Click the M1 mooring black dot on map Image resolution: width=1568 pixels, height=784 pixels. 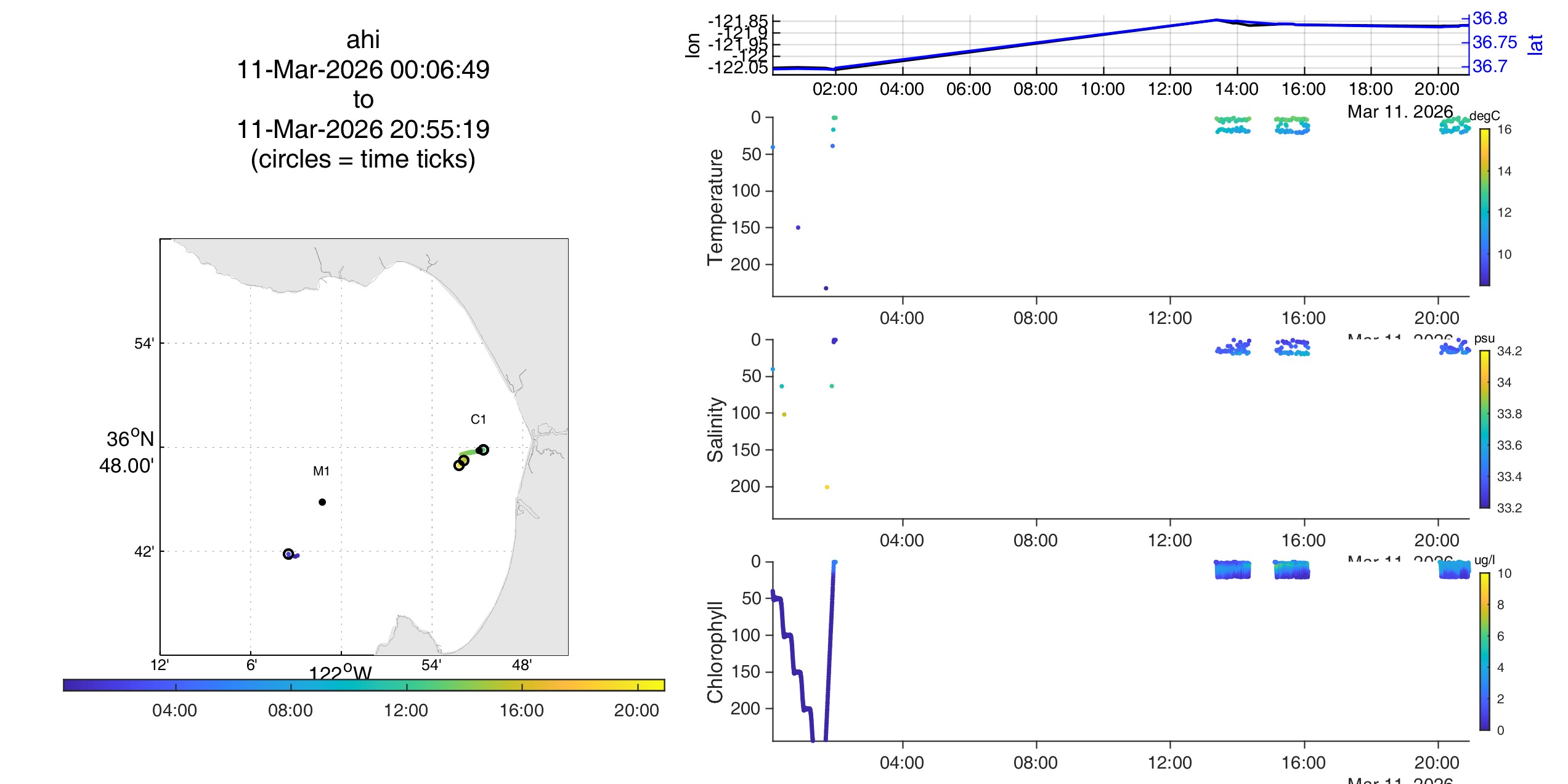click(x=322, y=502)
